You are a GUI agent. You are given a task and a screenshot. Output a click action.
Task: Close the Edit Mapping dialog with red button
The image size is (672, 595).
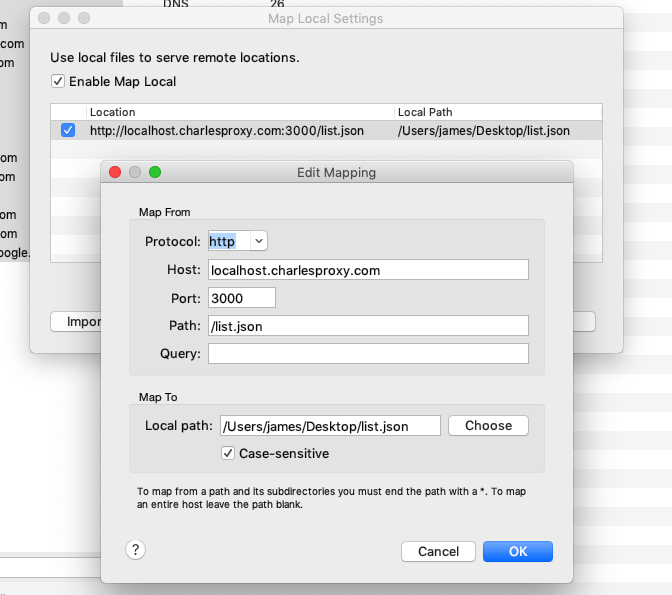pos(115,172)
